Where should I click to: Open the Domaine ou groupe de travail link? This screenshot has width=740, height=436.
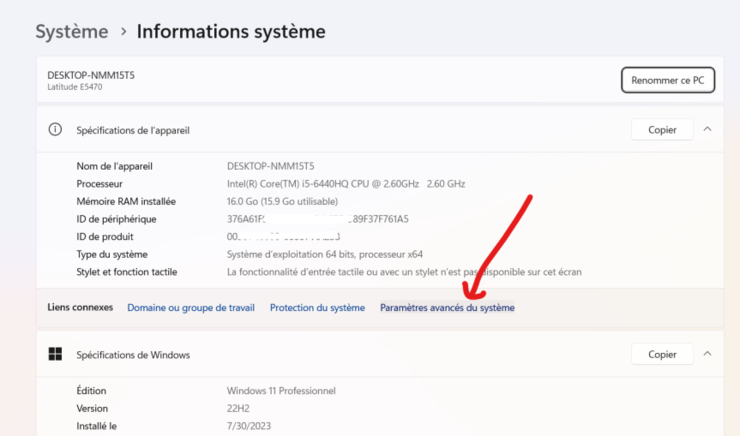pos(190,308)
